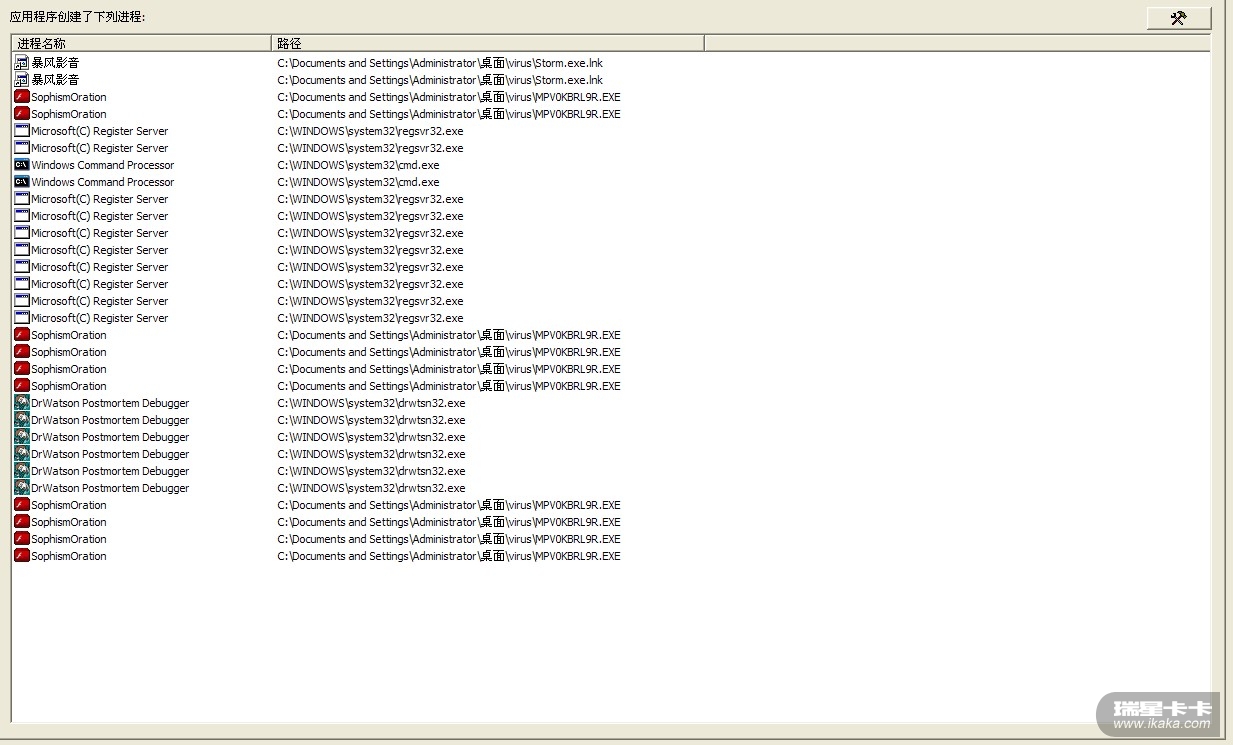
Task: Sort by the 路径 column header
Action: click(487, 43)
